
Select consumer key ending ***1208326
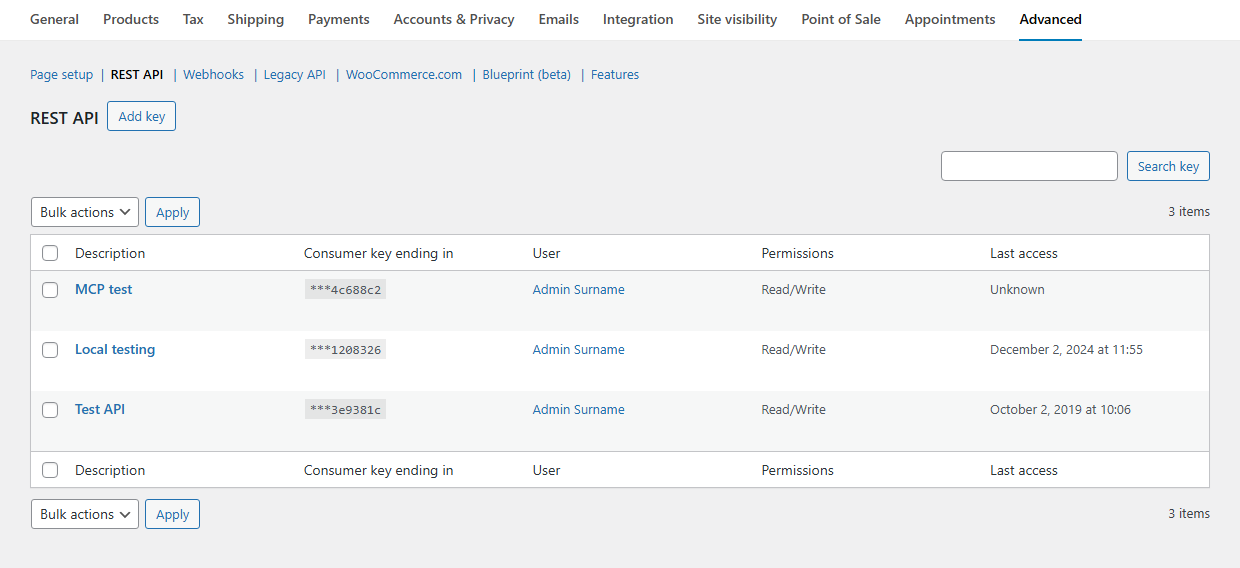(345, 350)
